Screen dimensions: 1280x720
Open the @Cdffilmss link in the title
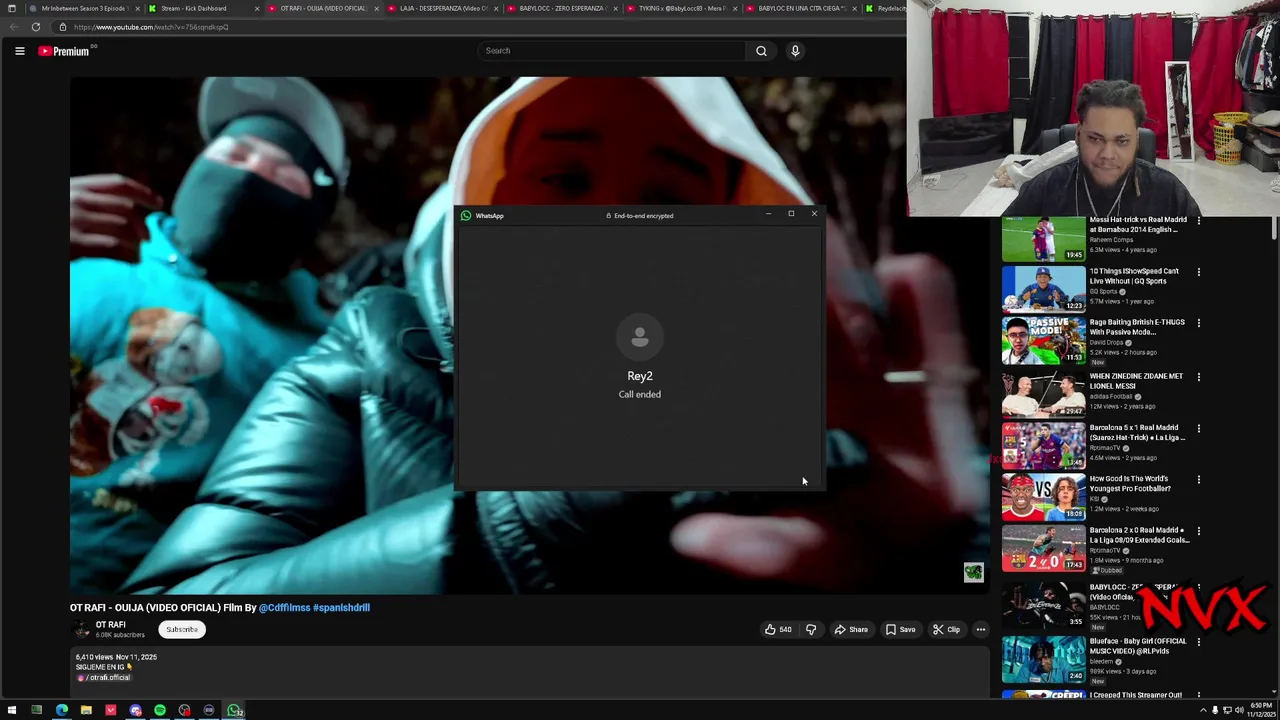click(284, 608)
